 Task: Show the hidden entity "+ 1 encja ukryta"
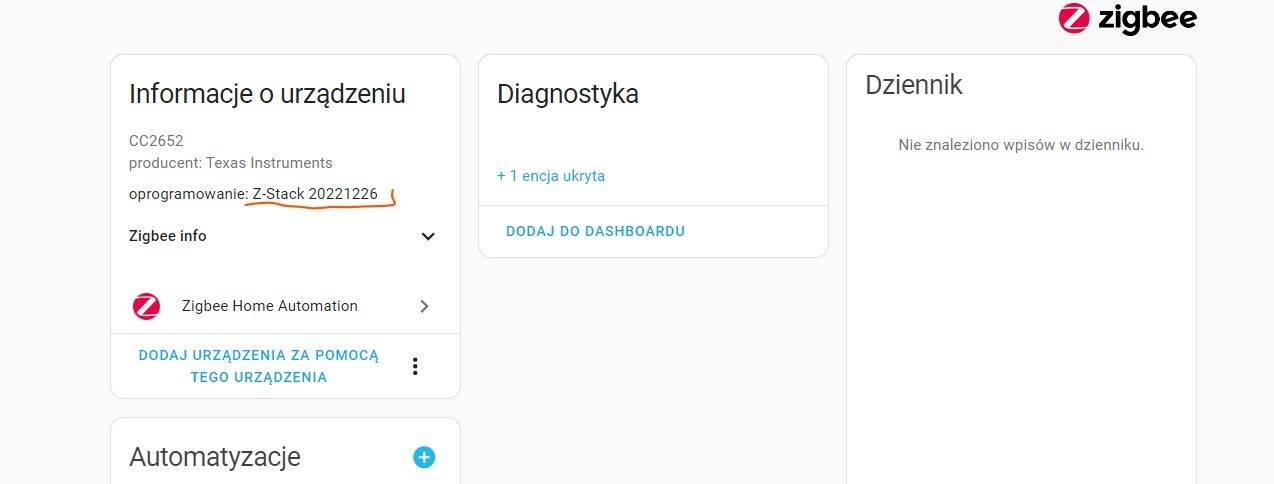(551, 176)
